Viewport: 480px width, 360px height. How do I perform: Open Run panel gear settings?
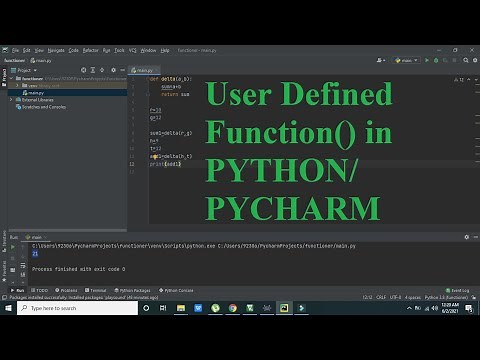click(467, 237)
